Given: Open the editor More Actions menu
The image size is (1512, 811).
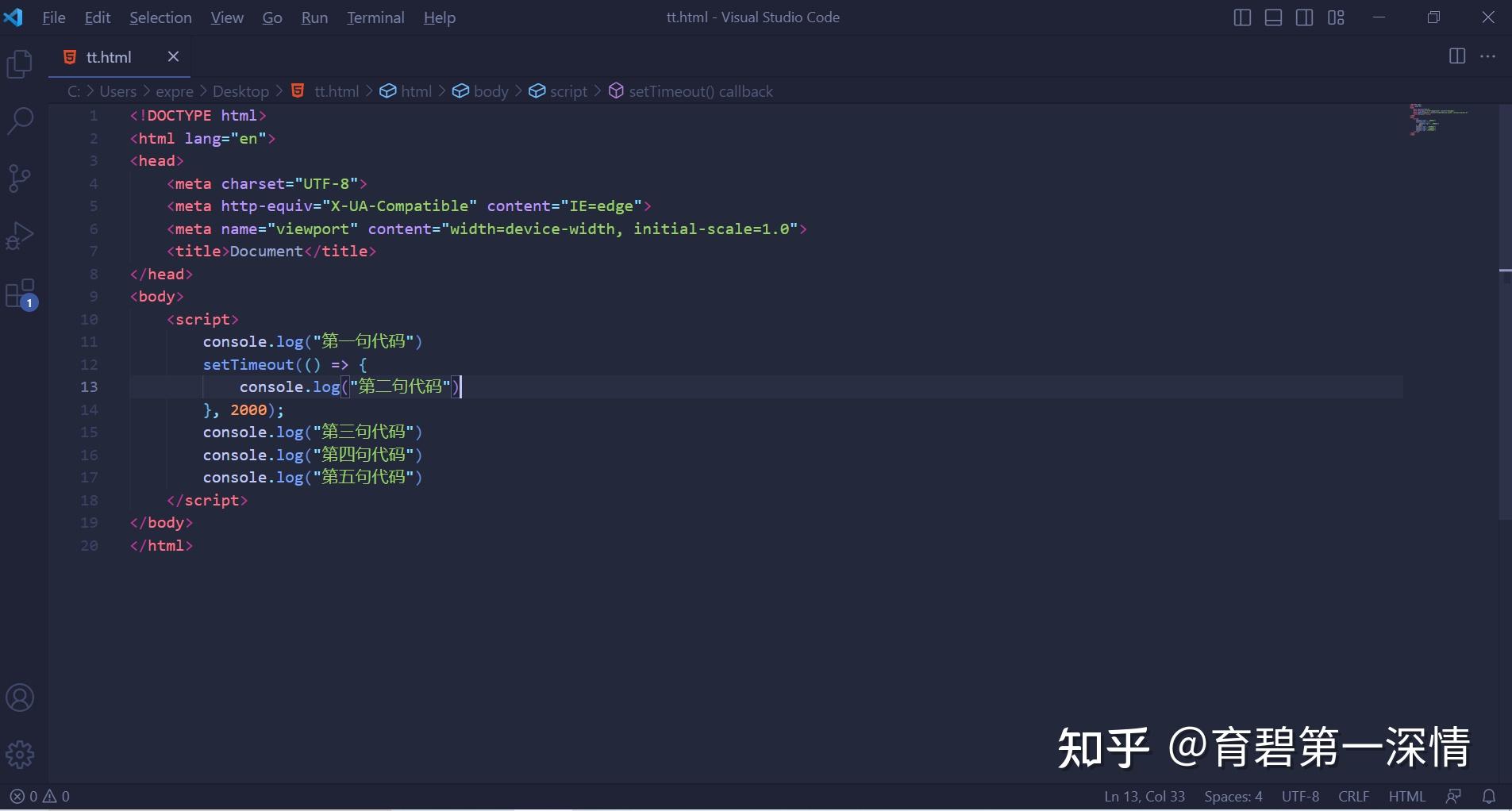Looking at the screenshot, I should (1490, 56).
